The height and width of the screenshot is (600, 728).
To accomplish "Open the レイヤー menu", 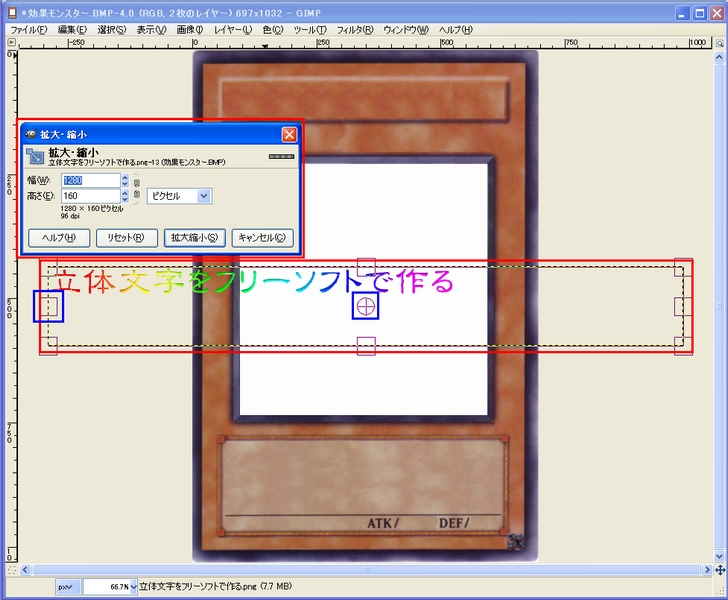I will pos(235,30).
